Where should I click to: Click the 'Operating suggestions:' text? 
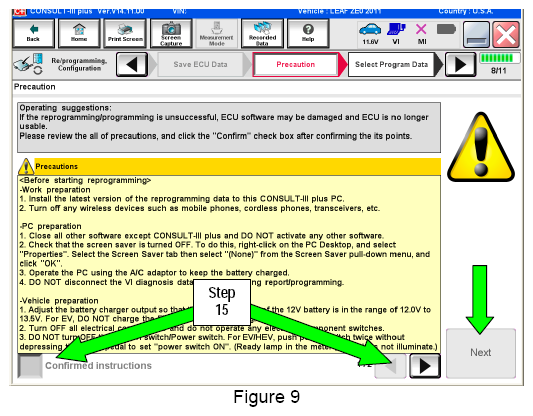(65, 108)
